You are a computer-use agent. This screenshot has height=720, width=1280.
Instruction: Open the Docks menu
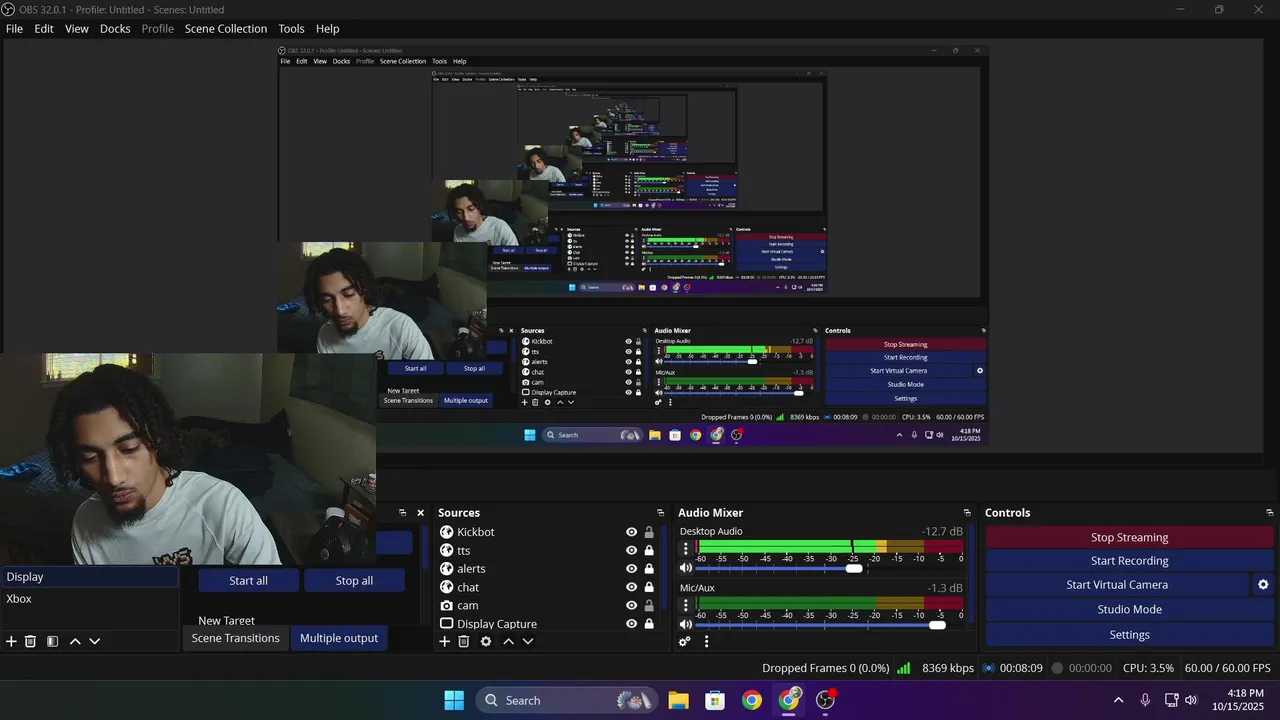[115, 29]
